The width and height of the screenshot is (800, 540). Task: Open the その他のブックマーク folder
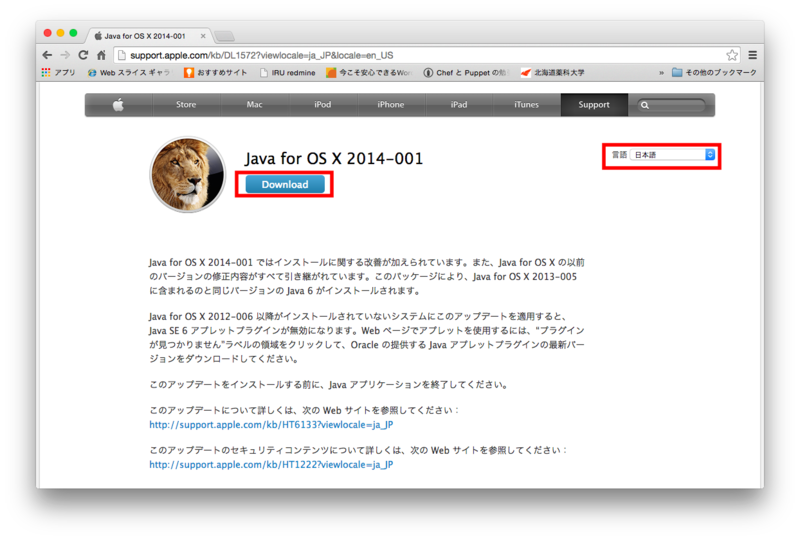[x=714, y=72]
